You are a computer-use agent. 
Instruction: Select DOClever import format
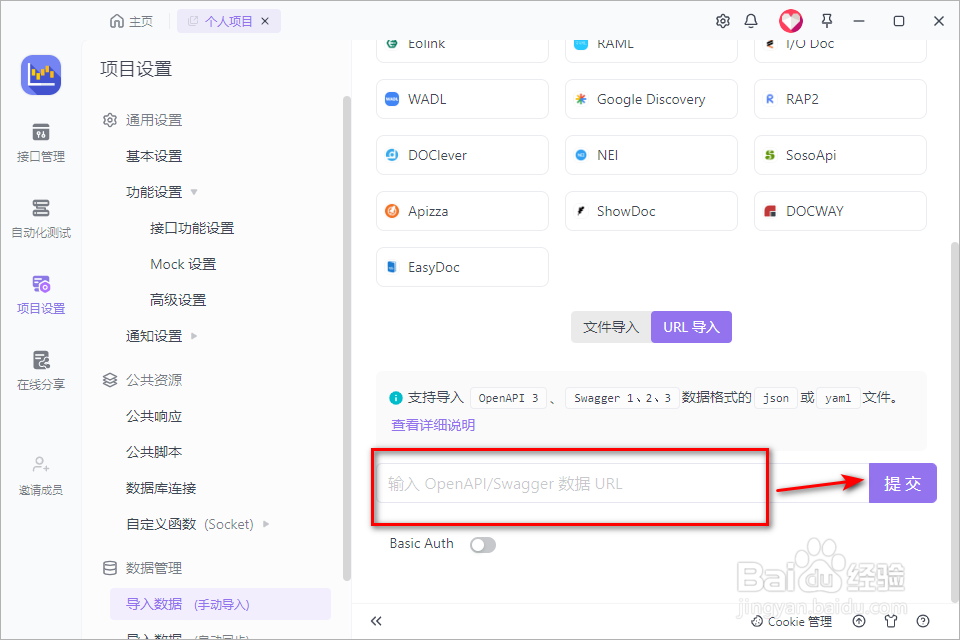pos(462,155)
